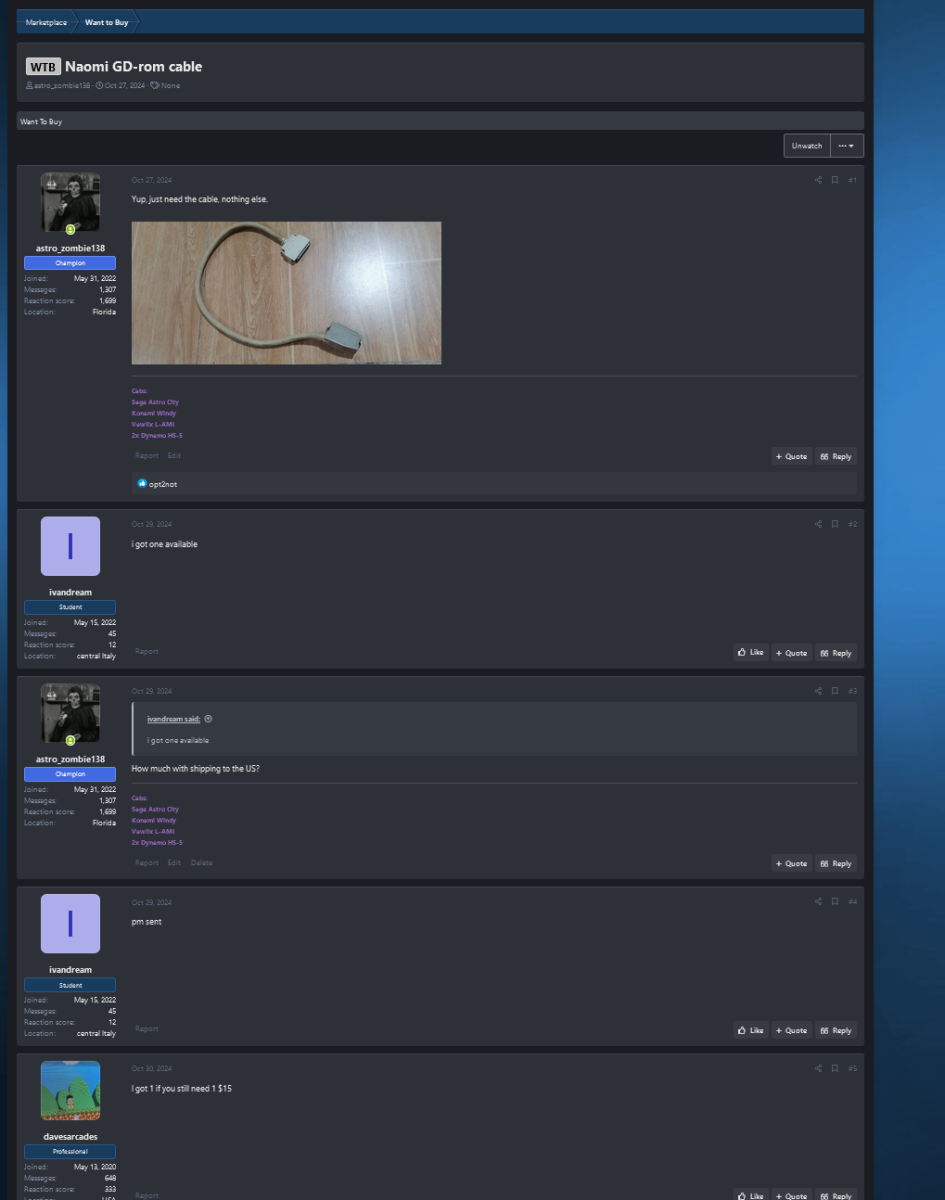Viewport: 945px width, 1200px height.
Task: Enlarge the attached cable photo in post #1
Action: coord(286,293)
